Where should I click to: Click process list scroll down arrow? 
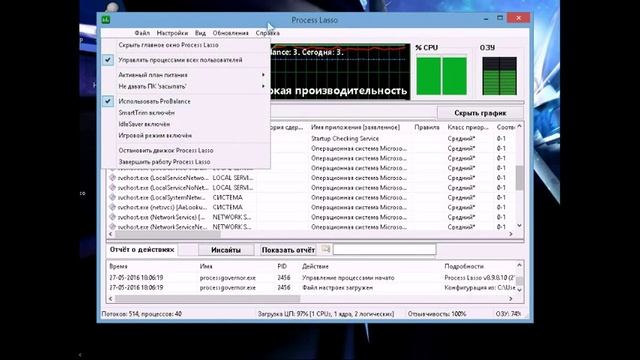pyautogui.click(x=519, y=225)
